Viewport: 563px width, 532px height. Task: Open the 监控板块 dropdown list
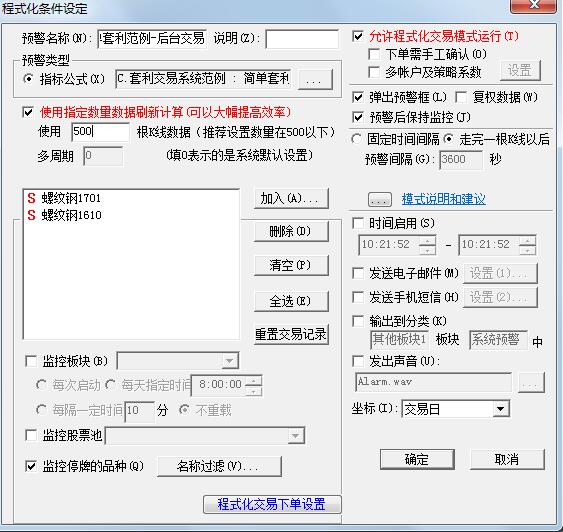(x=229, y=361)
